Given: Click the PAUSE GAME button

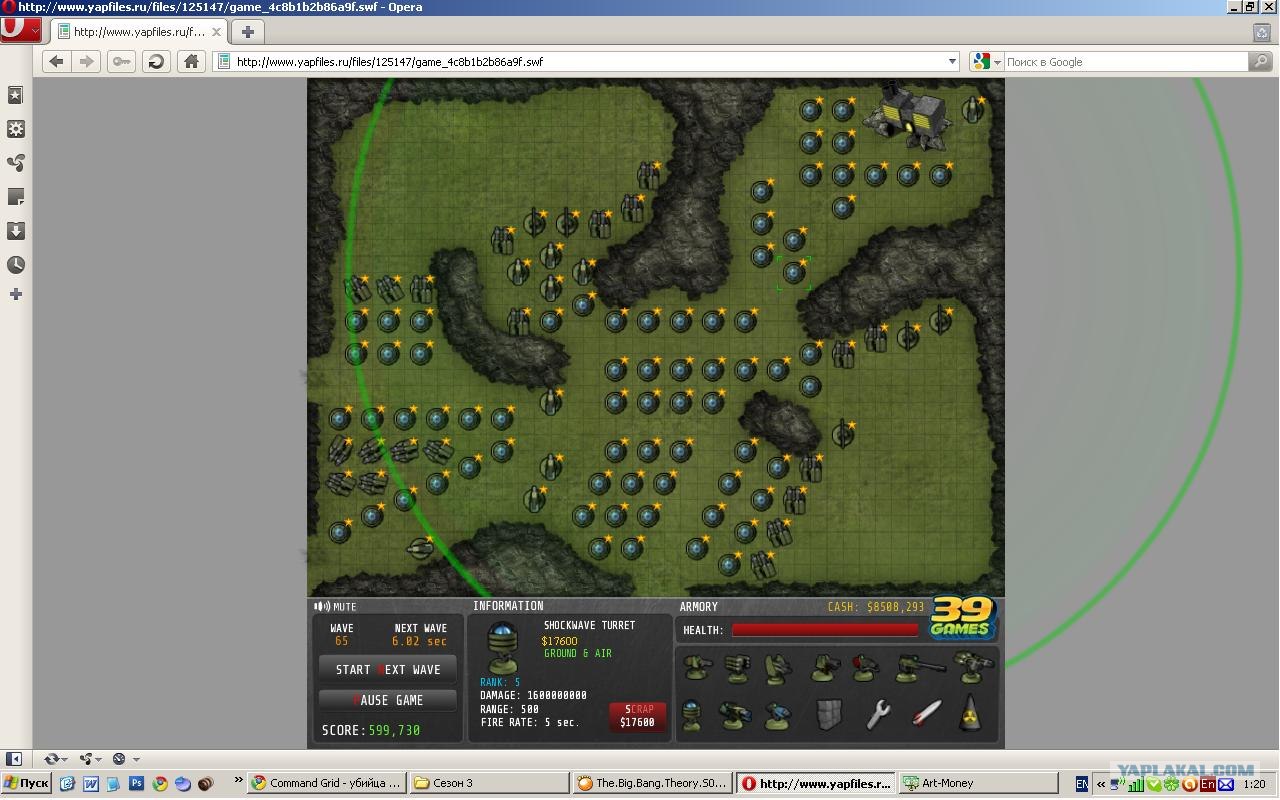Looking at the screenshot, I should 388,701.
